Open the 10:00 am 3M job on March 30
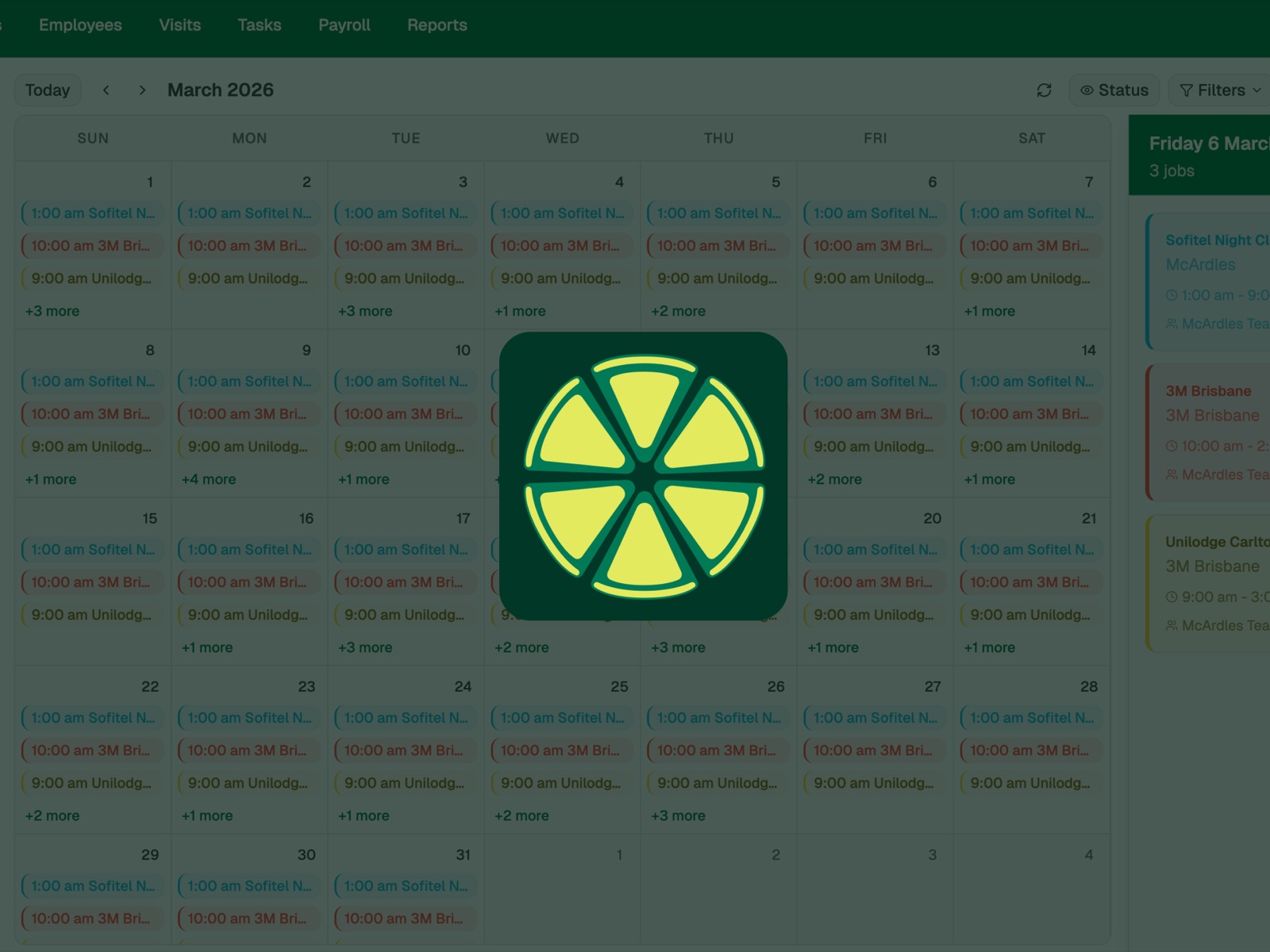Screen dimensions: 1270x952 coord(249,919)
